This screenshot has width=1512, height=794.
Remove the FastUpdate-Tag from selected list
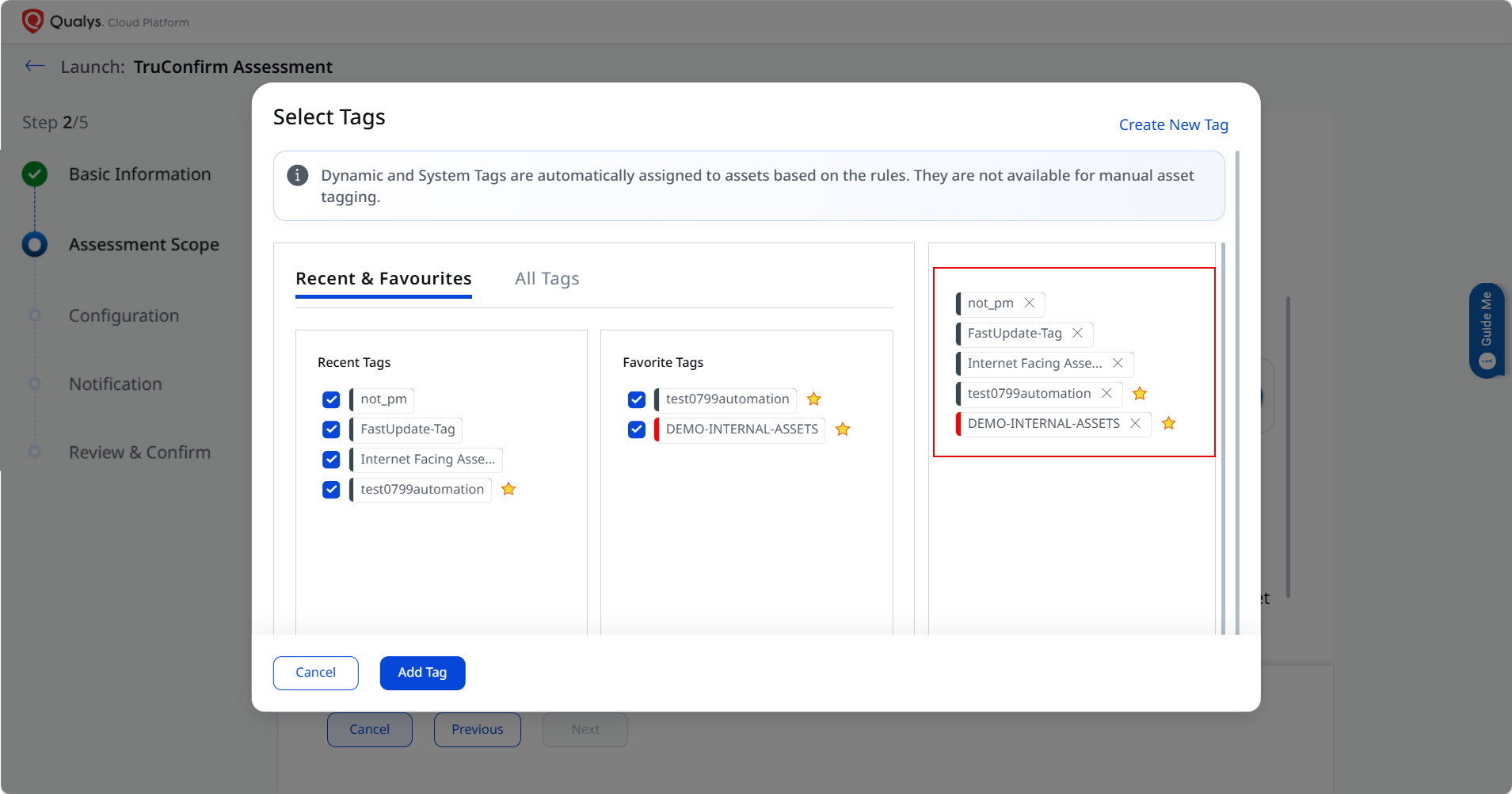pos(1077,333)
